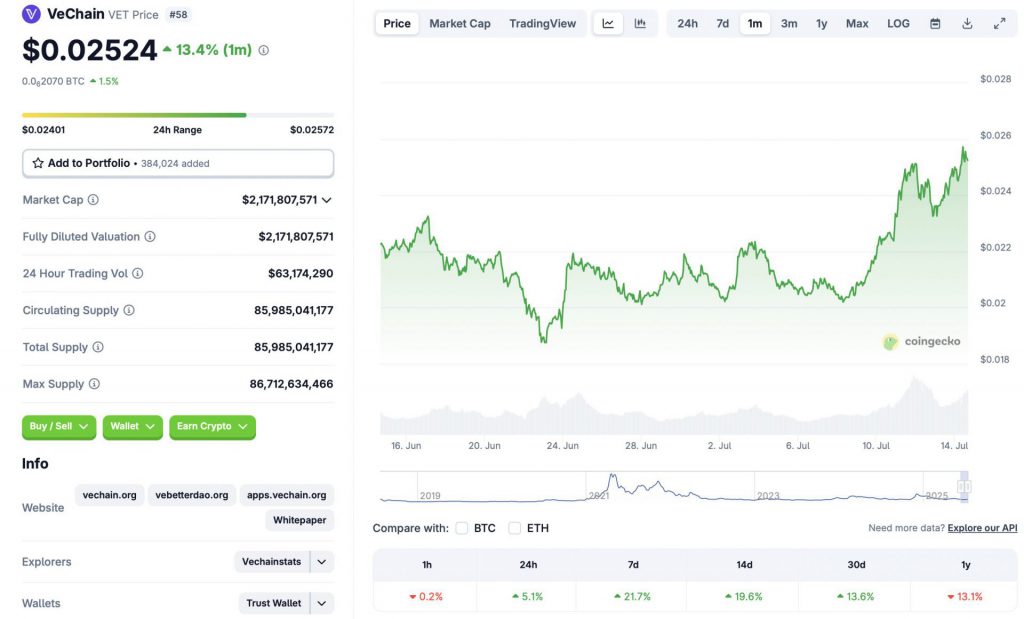Click Add to Portfolio button
This screenshot has height=619, width=1024.
[x=178, y=163]
